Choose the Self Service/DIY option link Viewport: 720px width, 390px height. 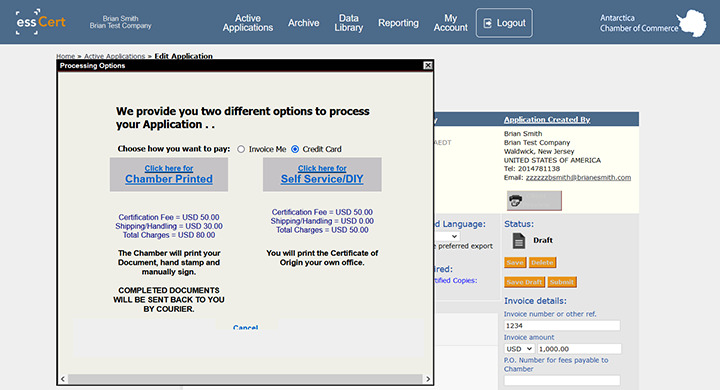point(322,175)
